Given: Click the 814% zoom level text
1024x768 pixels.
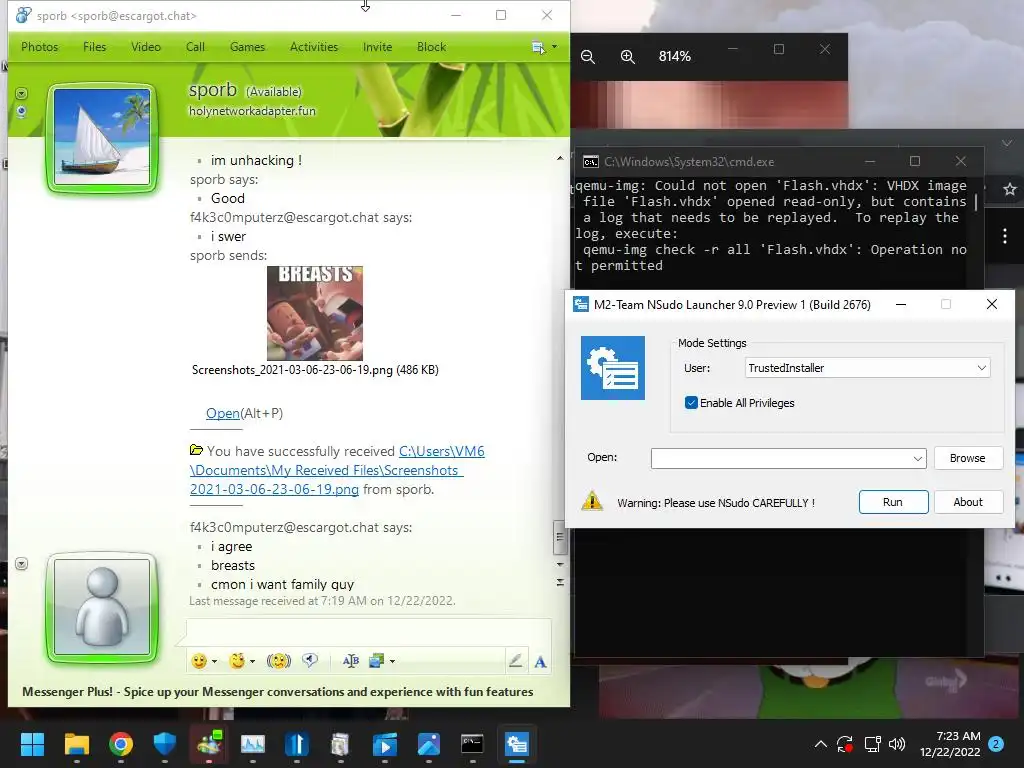Looking at the screenshot, I should [675, 57].
